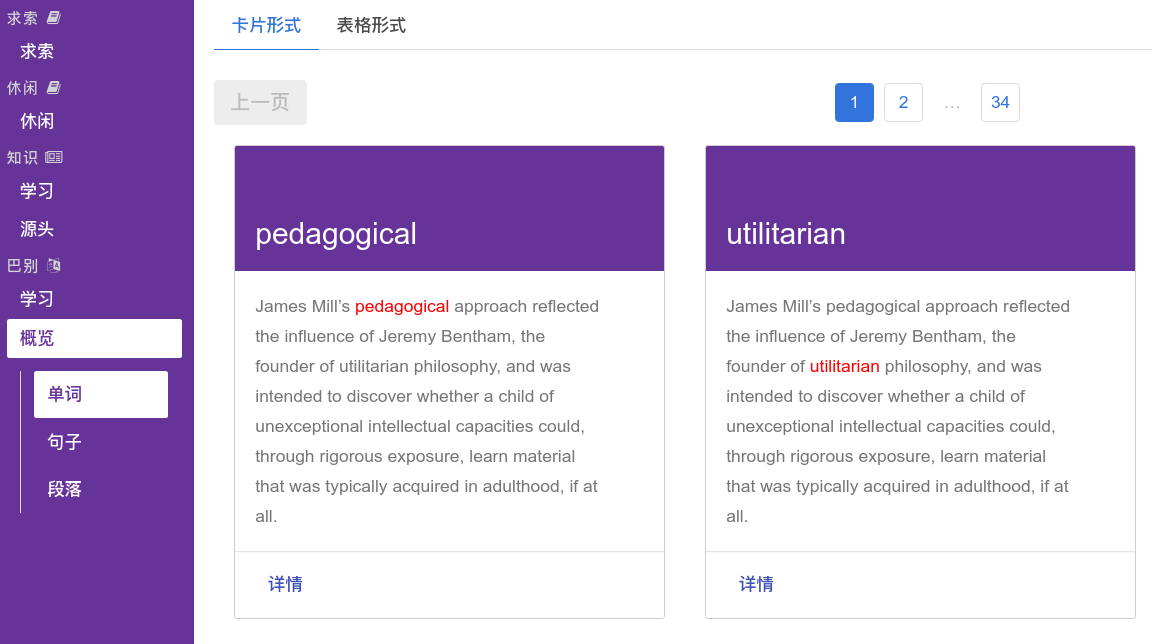Open 详情 link on the pedagogical card
Screen dimensions: 1152x644
tap(286, 584)
